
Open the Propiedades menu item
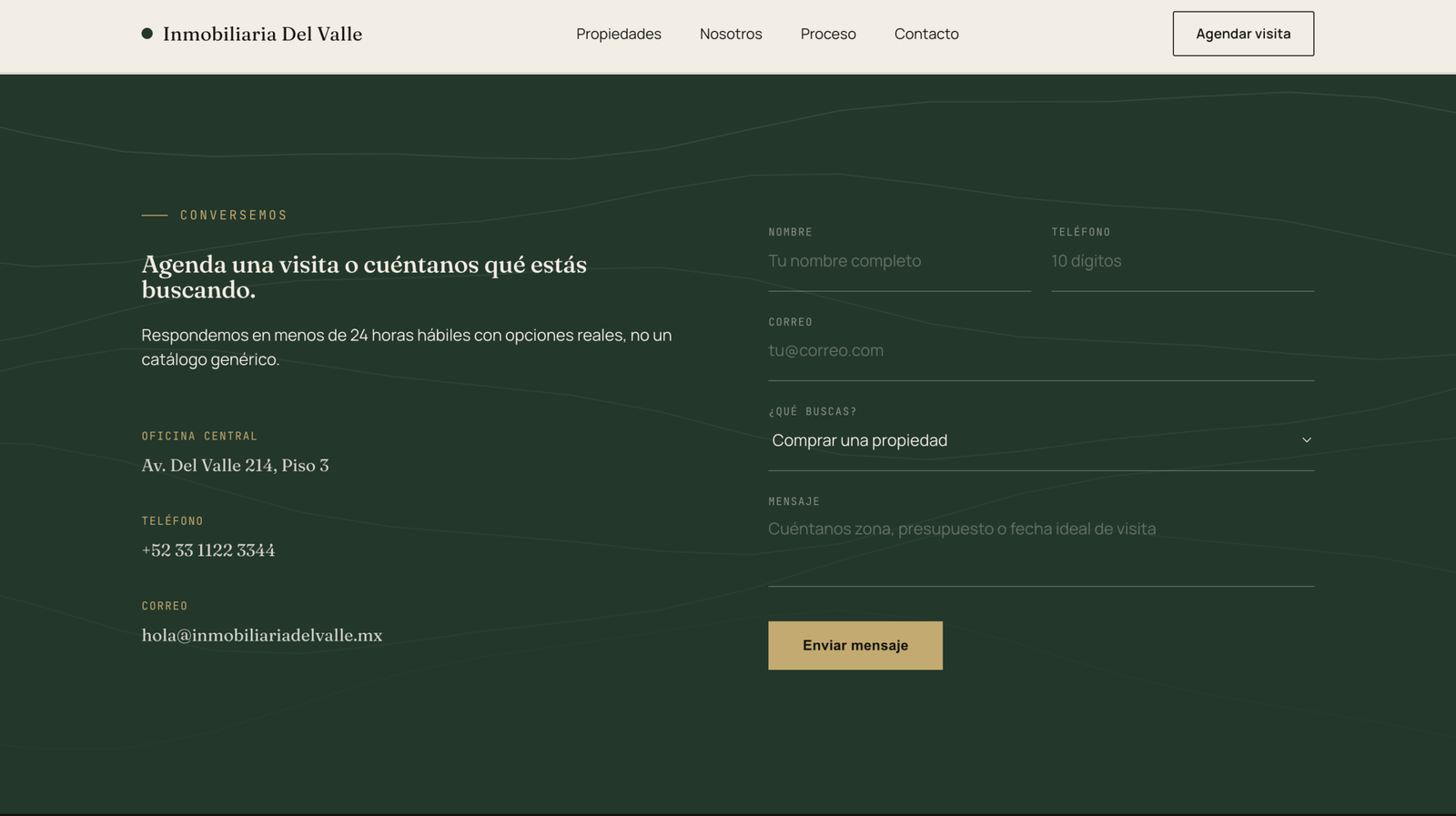[619, 34]
